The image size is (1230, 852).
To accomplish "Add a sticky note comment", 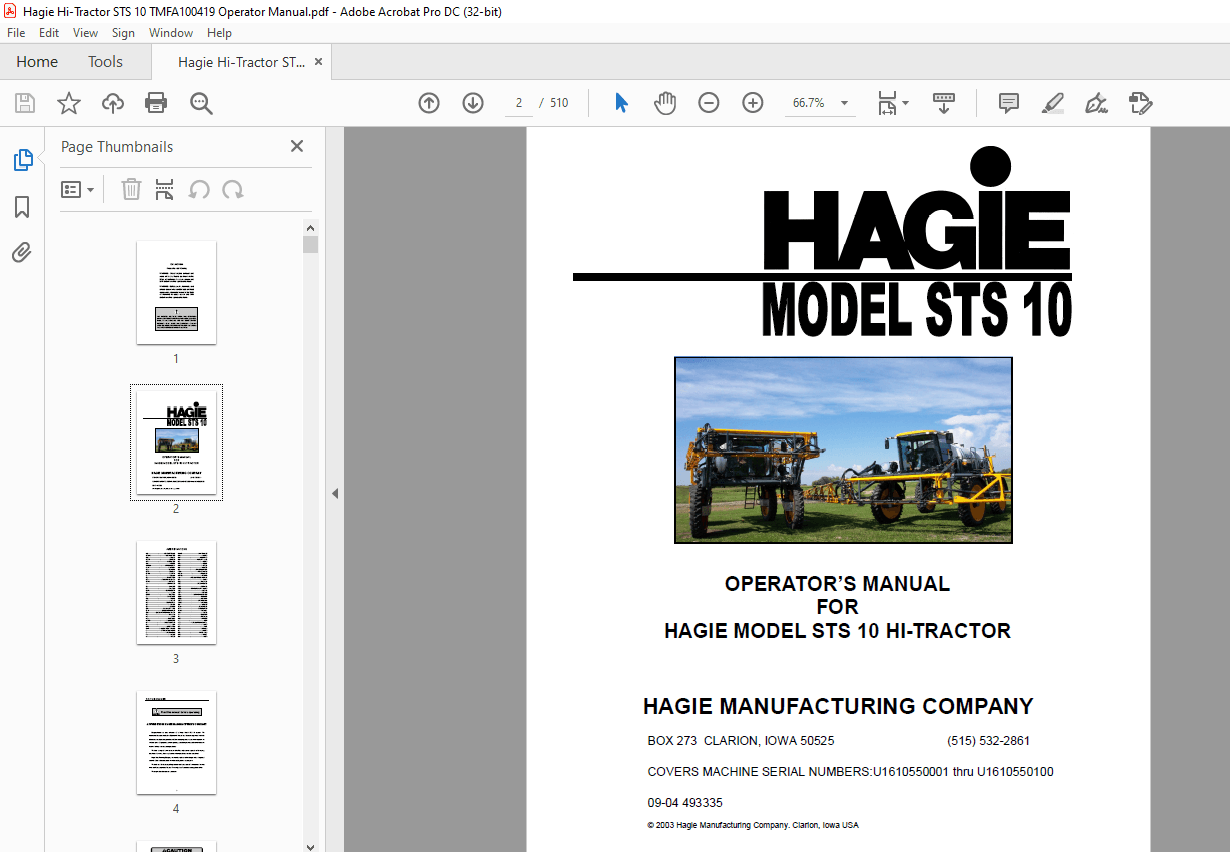I will point(1008,102).
